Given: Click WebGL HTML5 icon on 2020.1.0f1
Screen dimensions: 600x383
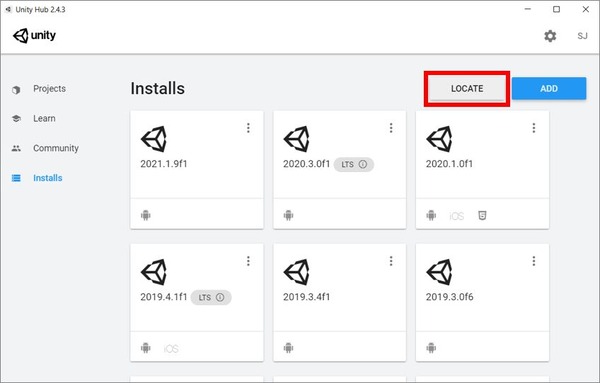Looking at the screenshot, I should pyautogui.click(x=483, y=216).
